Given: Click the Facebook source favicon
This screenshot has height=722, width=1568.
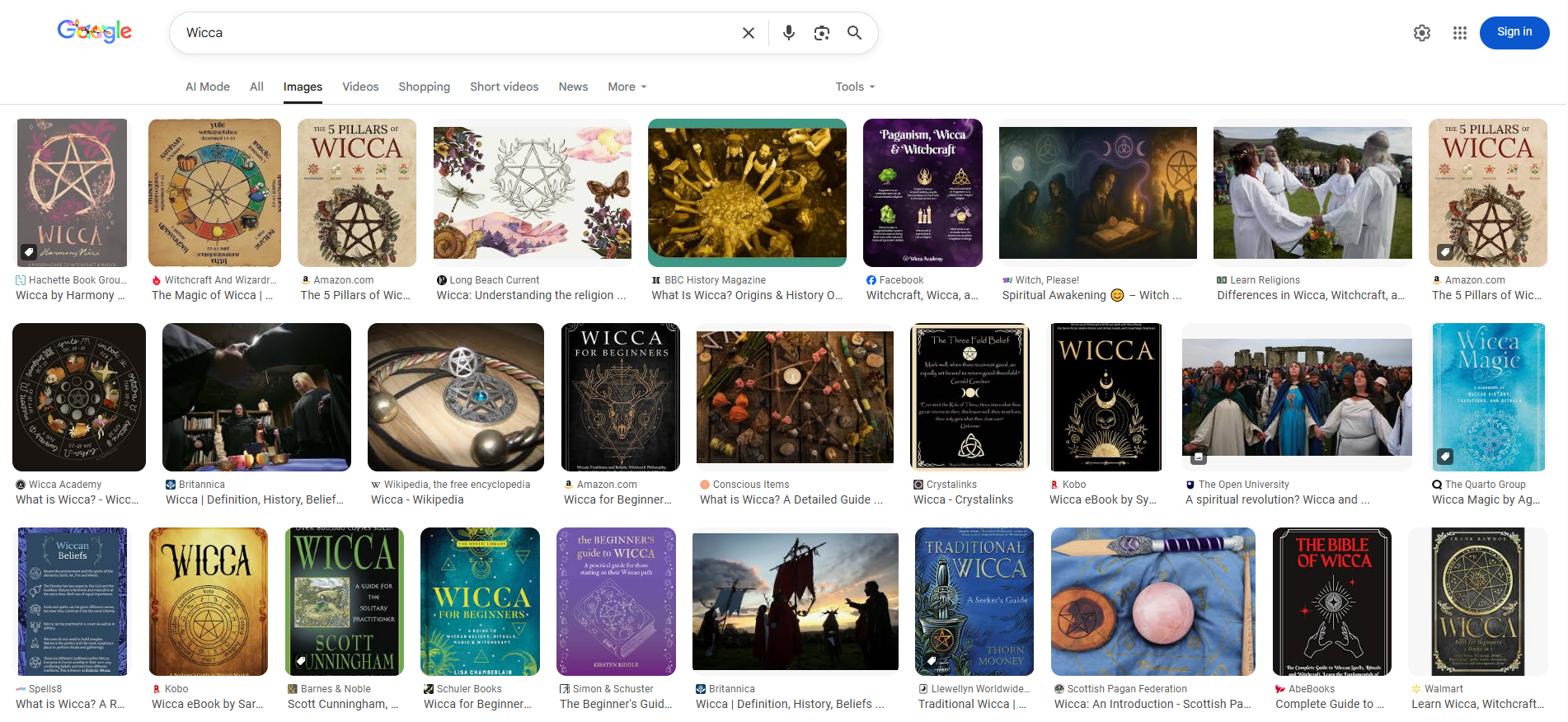Looking at the screenshot, I should (871, 280).
